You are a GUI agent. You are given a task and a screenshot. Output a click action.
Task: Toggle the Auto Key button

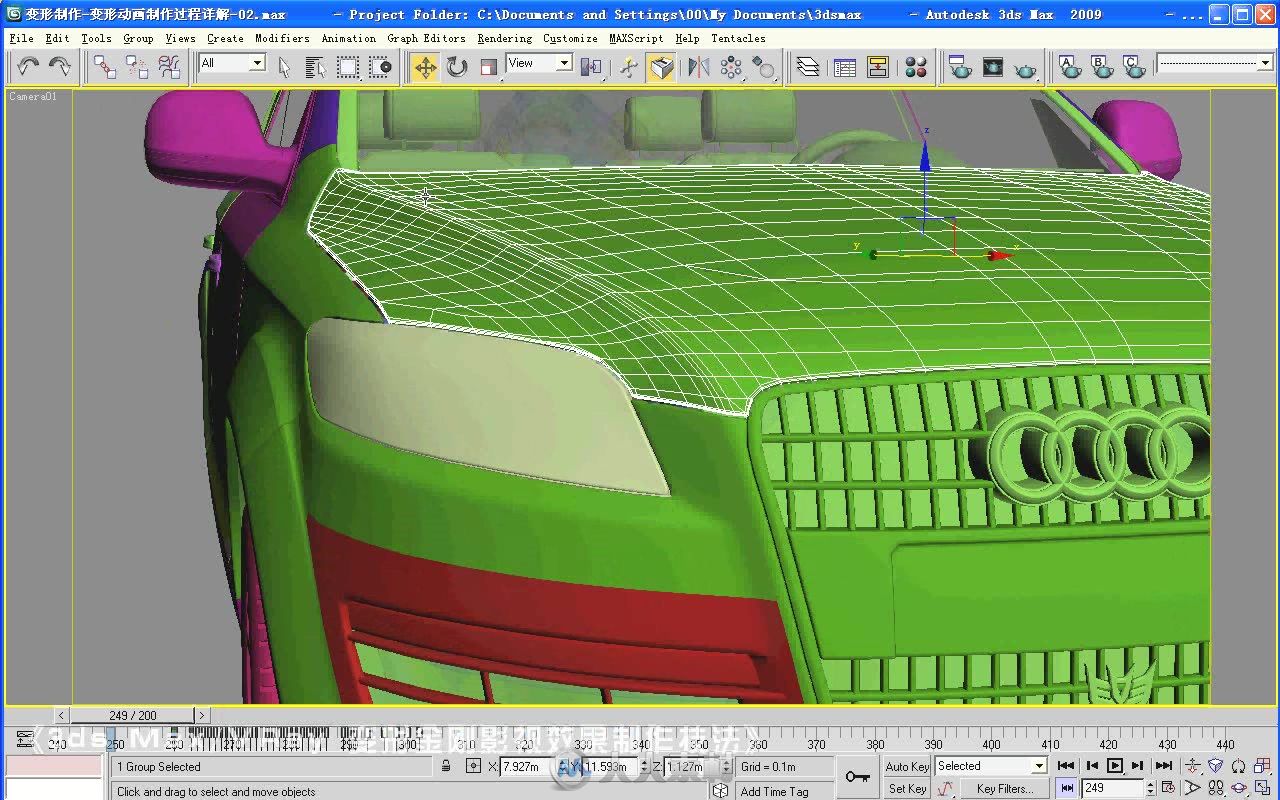(x=907, y=767)
